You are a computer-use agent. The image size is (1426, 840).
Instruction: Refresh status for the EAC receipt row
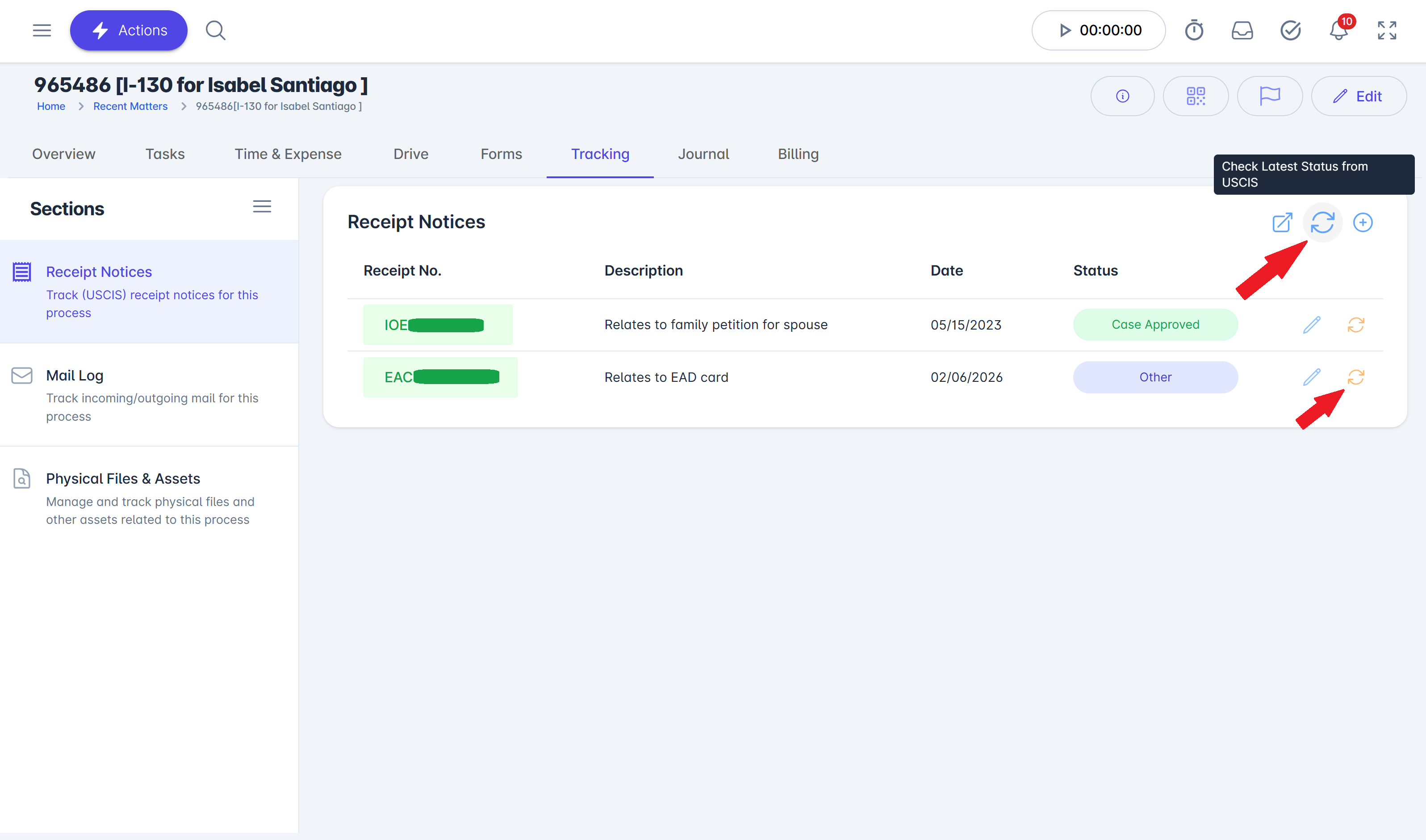click(x=1355, y=377)
